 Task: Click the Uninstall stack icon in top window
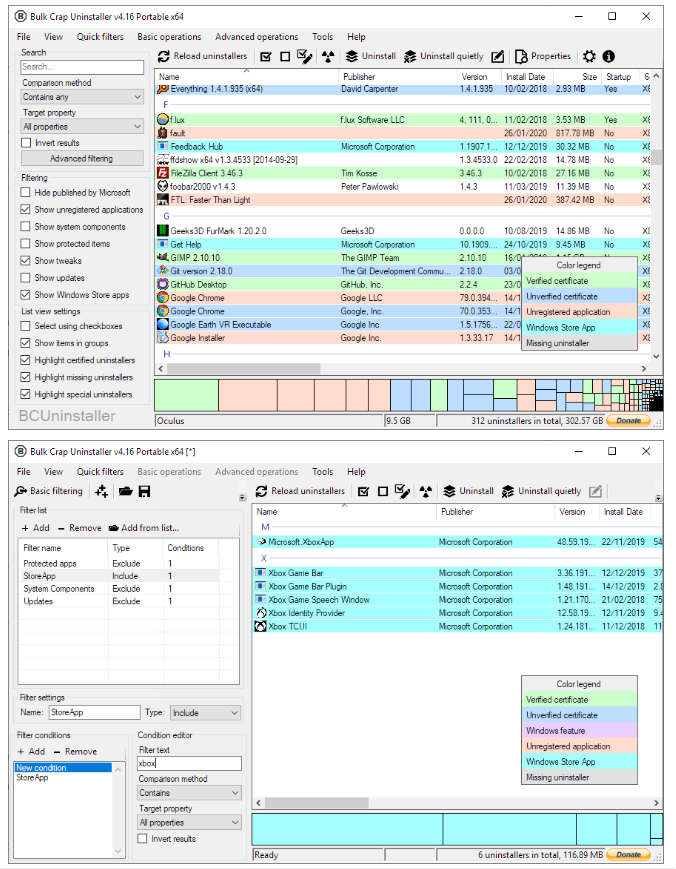(351, 57)
